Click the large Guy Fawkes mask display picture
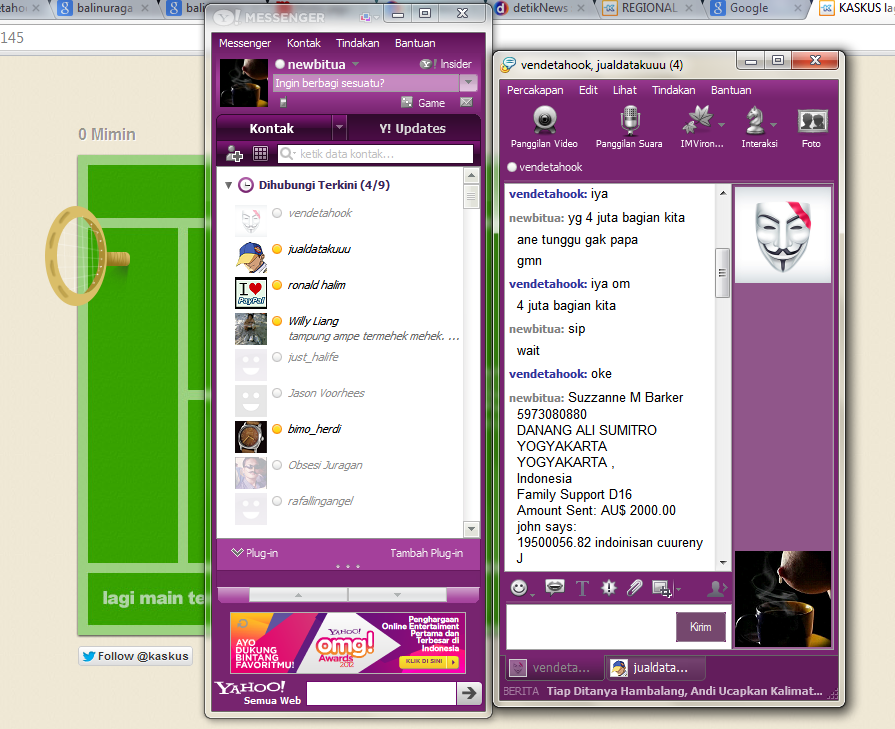 pyautogui.click(x=783, y=234)
